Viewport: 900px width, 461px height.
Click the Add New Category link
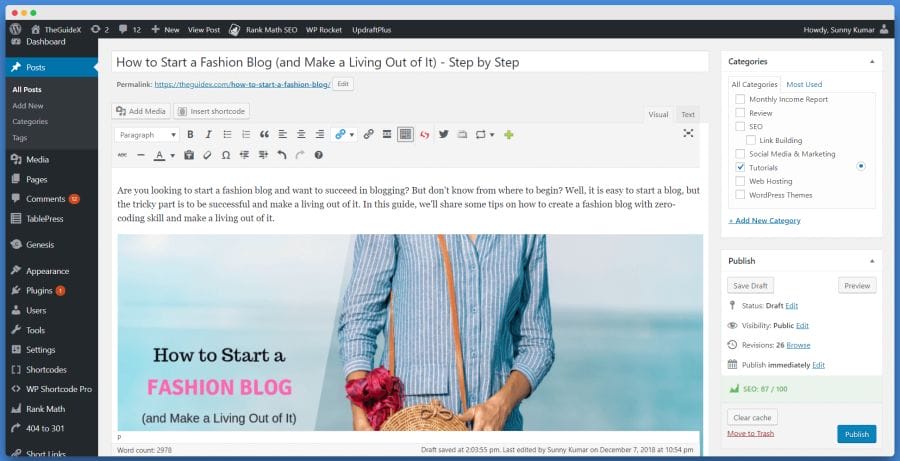pos(764,220)
